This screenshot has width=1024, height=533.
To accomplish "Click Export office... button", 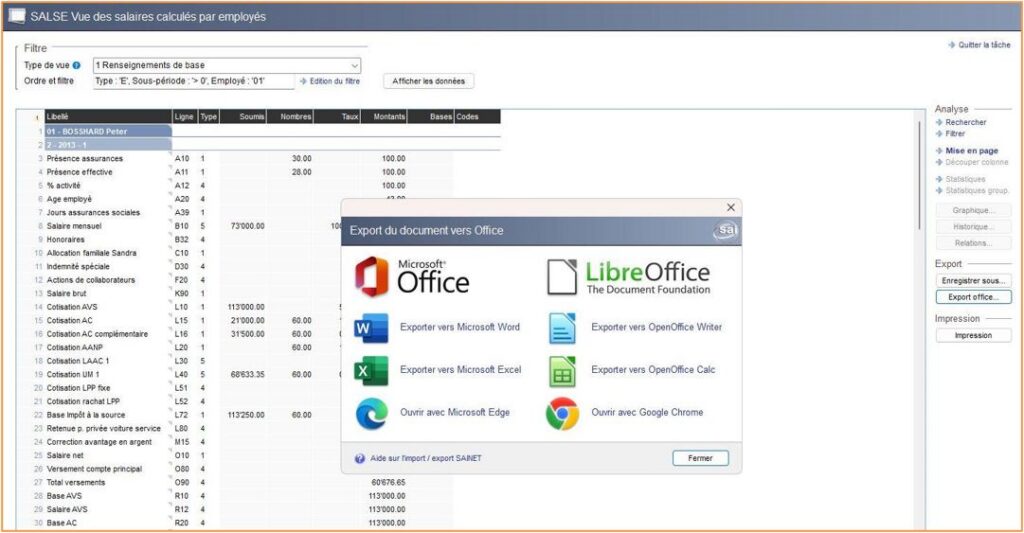I will [973, 297].
